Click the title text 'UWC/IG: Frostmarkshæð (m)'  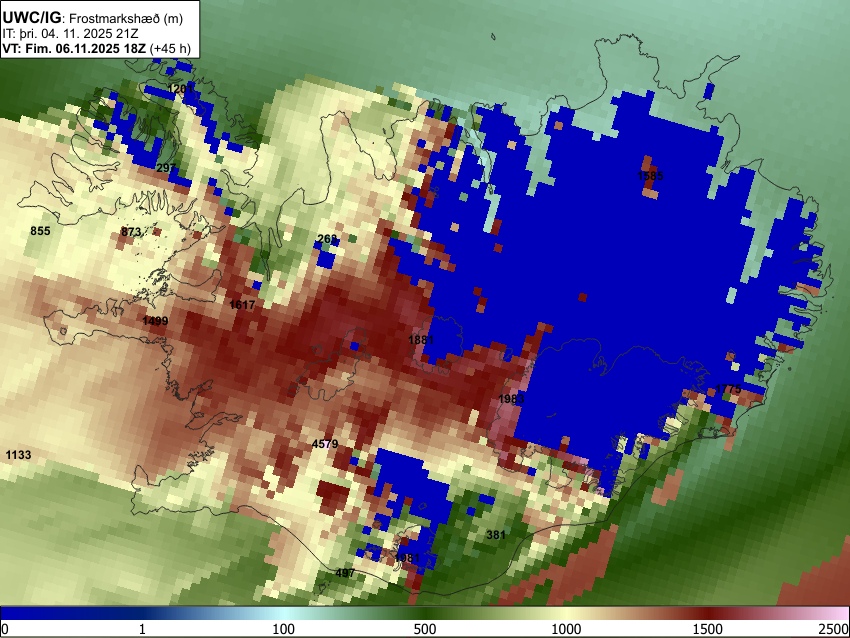coord(93,18)
